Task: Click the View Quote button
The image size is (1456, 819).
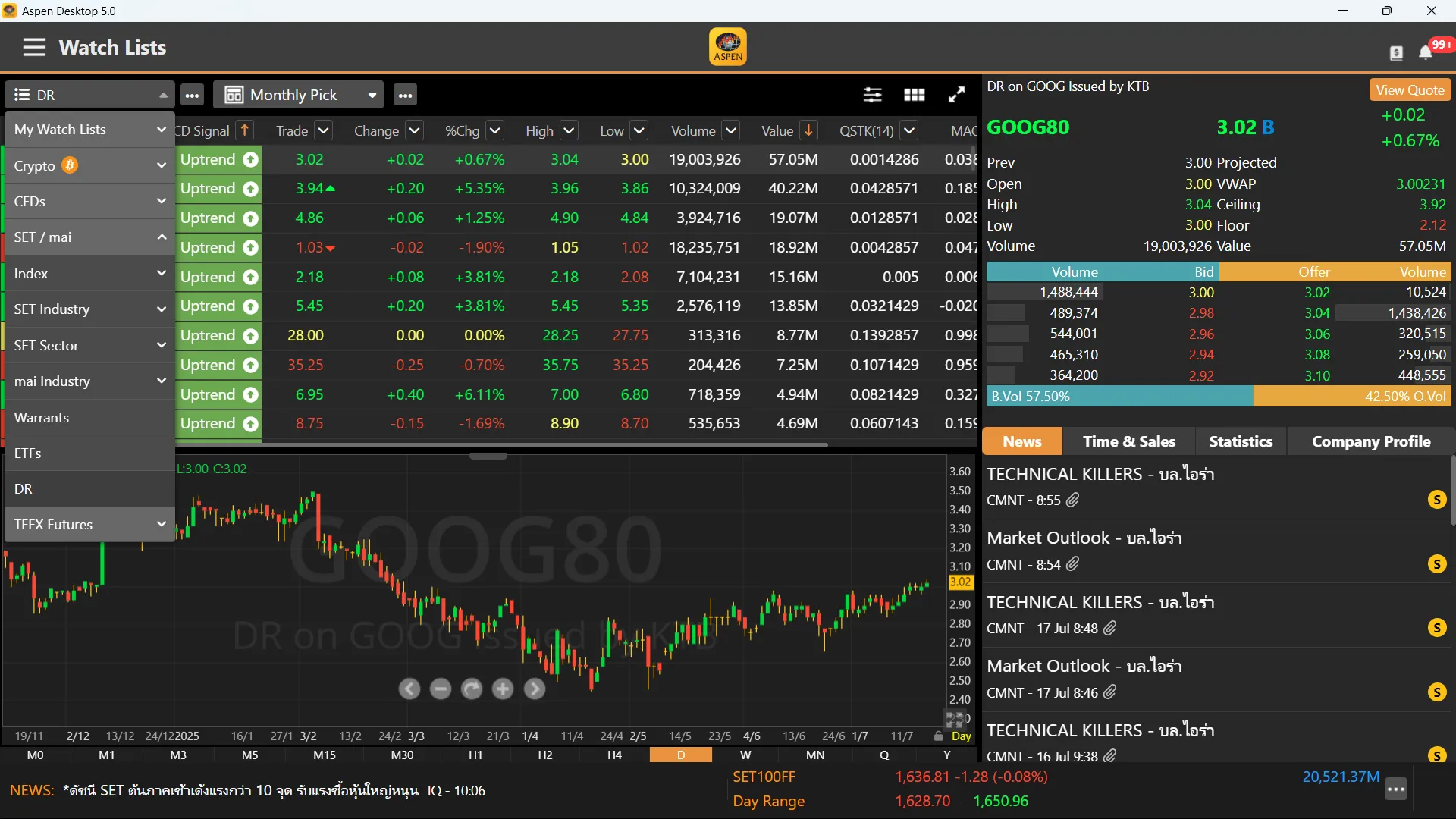Action: point(1410,89)
